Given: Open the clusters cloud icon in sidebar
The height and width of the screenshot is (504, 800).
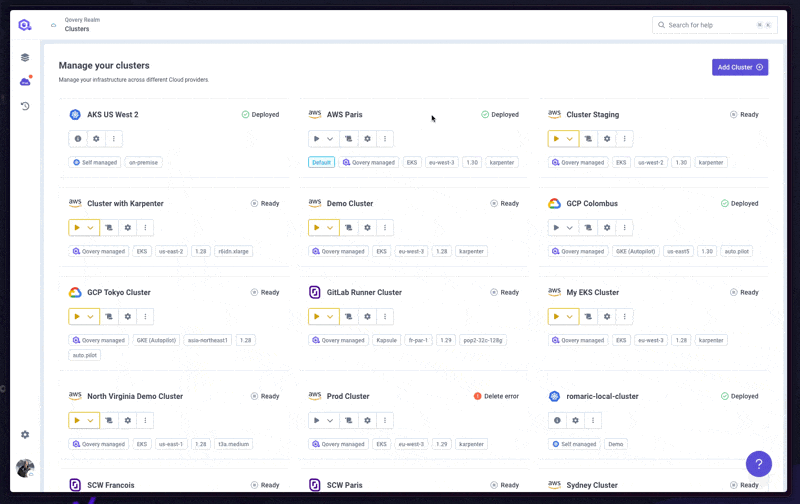Looking at the screenshot, I should 26,81.
